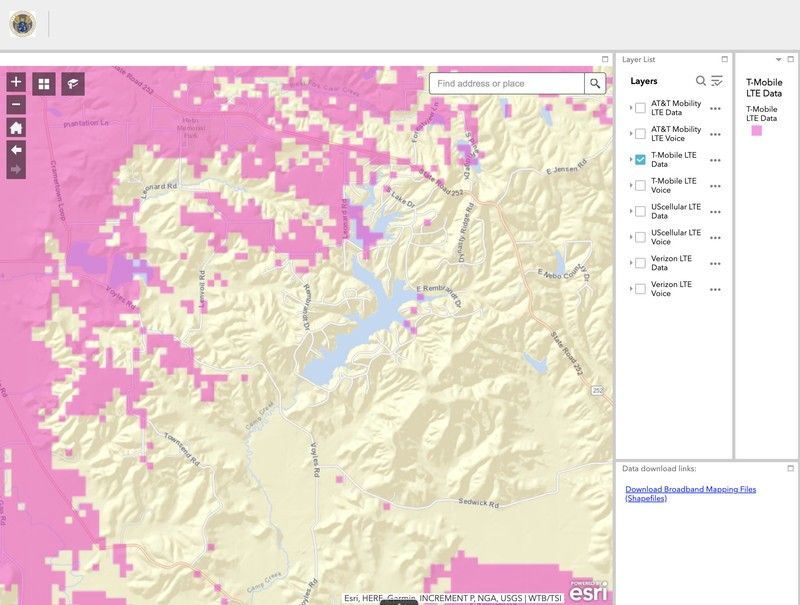Maximize the Data download links panel

point(791,468)
